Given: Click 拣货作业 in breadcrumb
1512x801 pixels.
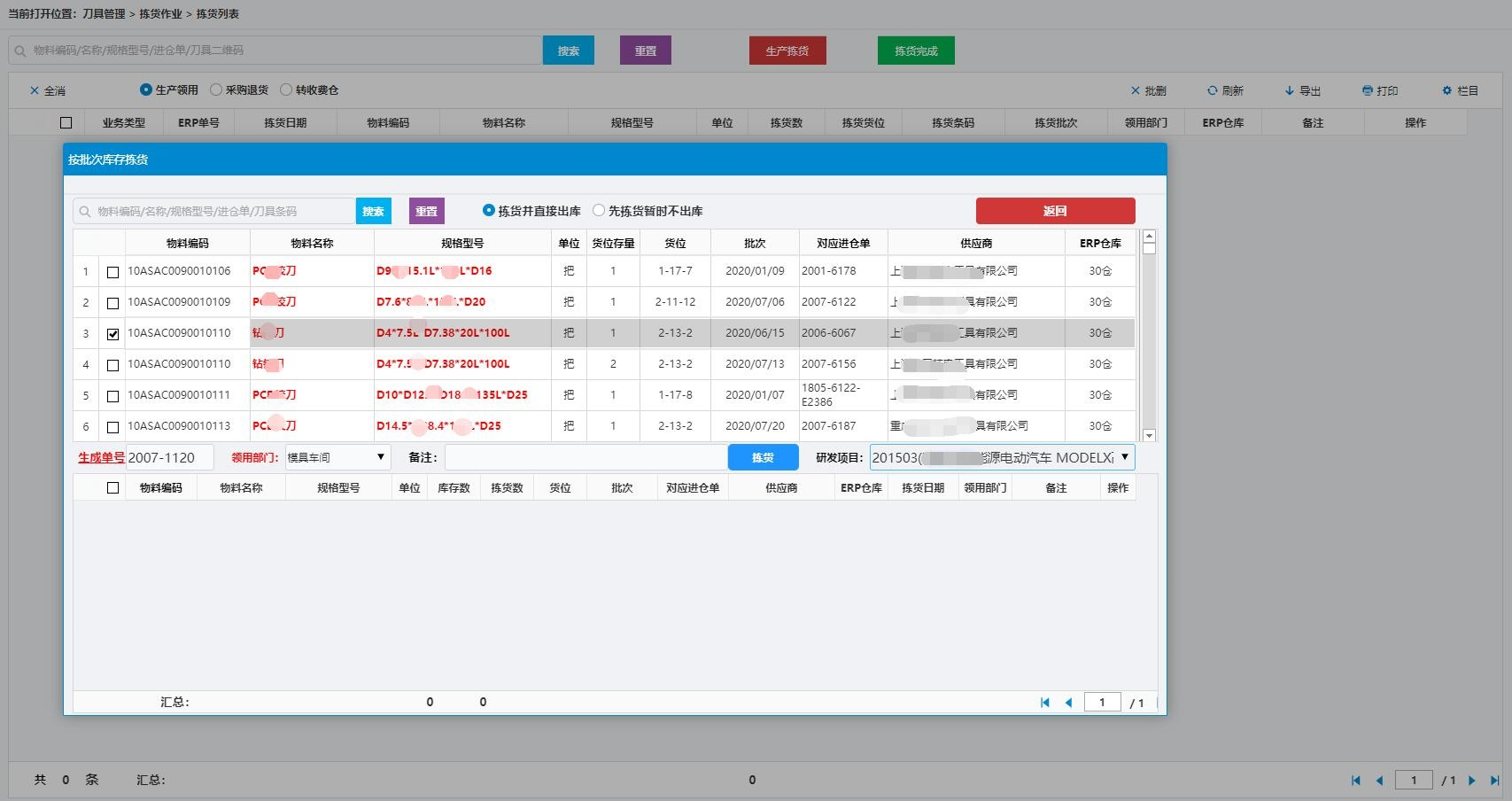Looking at the screenshot, I should [x=160, y=14].
